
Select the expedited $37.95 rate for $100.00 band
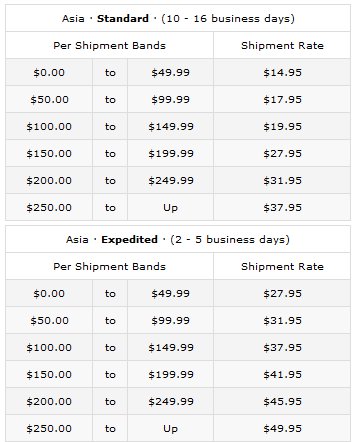[x=282, y=347]
